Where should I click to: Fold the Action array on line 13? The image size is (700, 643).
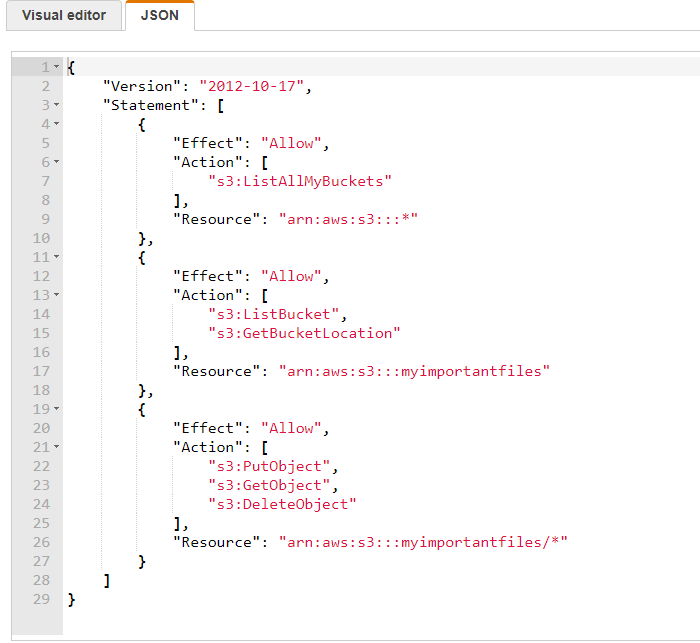pos(57,295)
